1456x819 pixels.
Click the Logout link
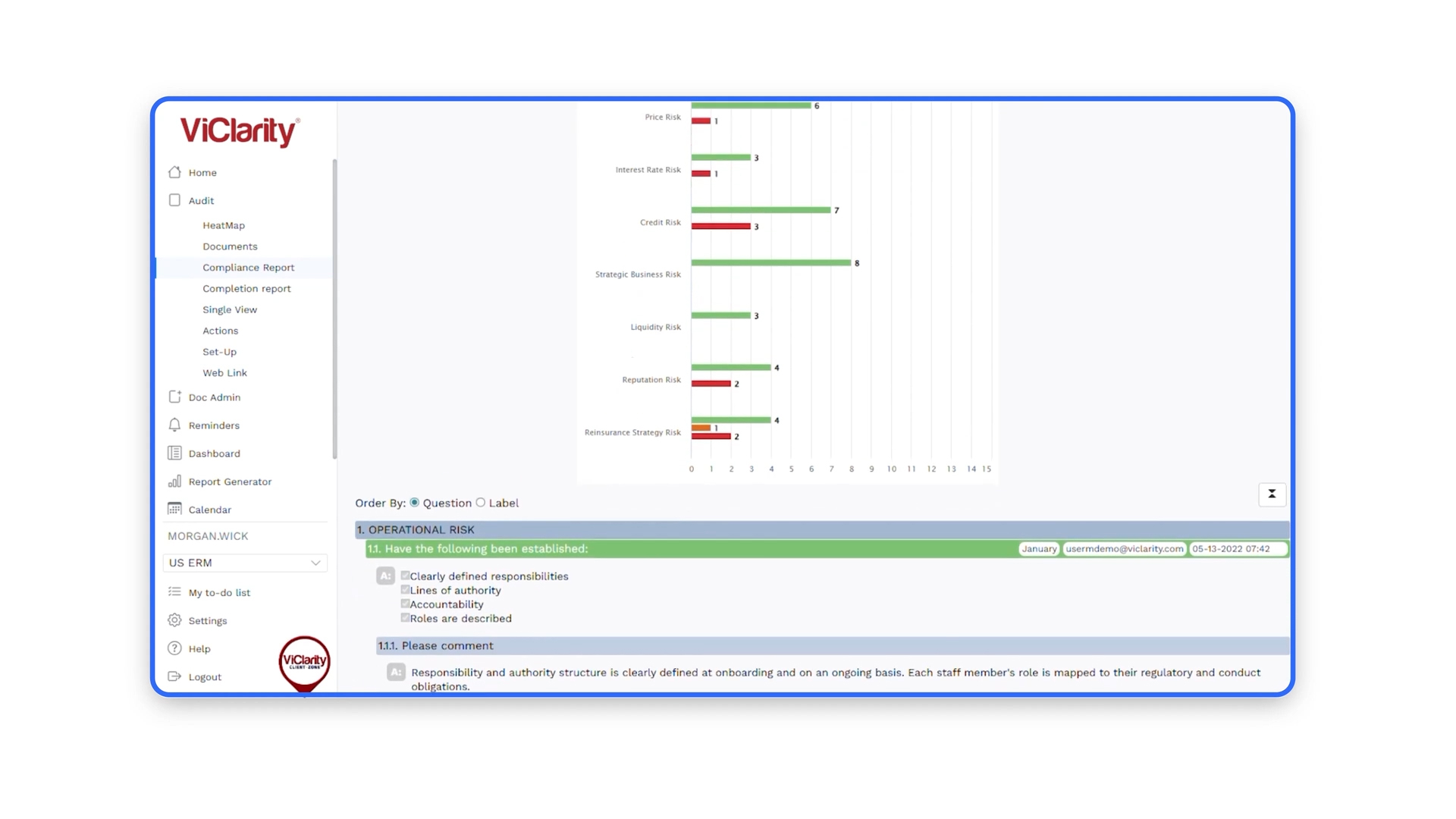[205, 676]
